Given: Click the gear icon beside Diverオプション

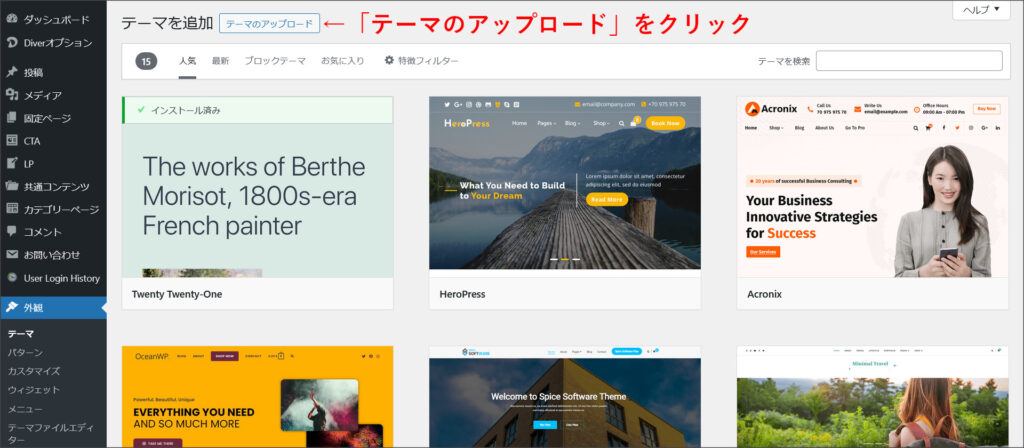Looking at the screenshot, I should tap(12, 43).
